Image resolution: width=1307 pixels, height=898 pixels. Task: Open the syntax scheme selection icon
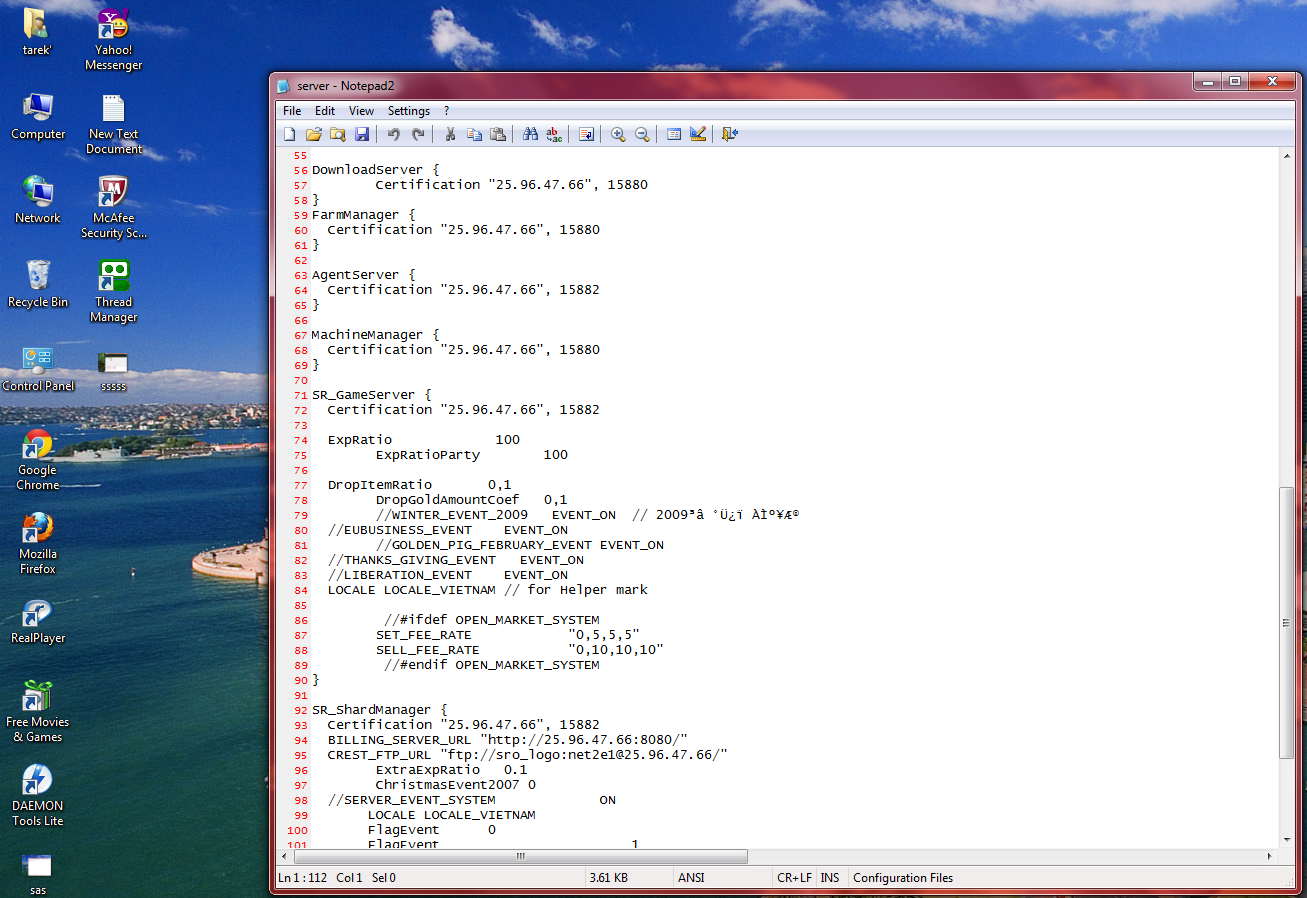click(x=674, y=134)
